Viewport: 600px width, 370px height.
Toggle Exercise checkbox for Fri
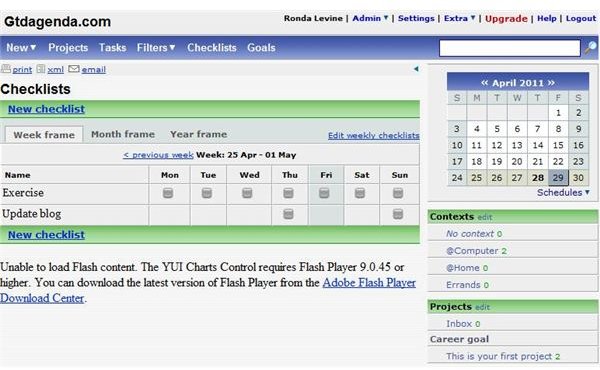coord(324,193)
